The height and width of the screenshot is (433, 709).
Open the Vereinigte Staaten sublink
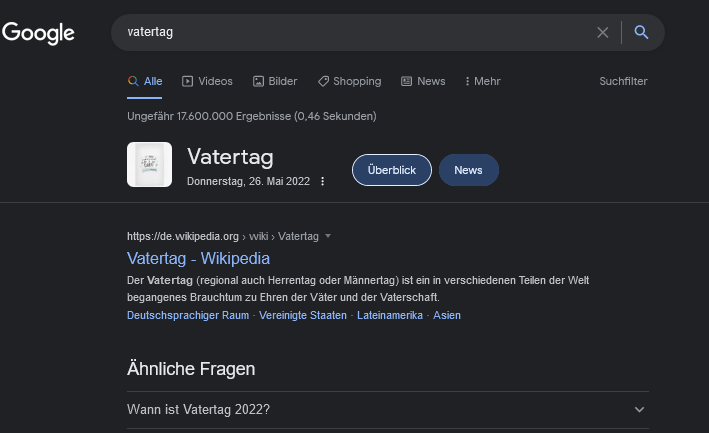pos(303,315)
